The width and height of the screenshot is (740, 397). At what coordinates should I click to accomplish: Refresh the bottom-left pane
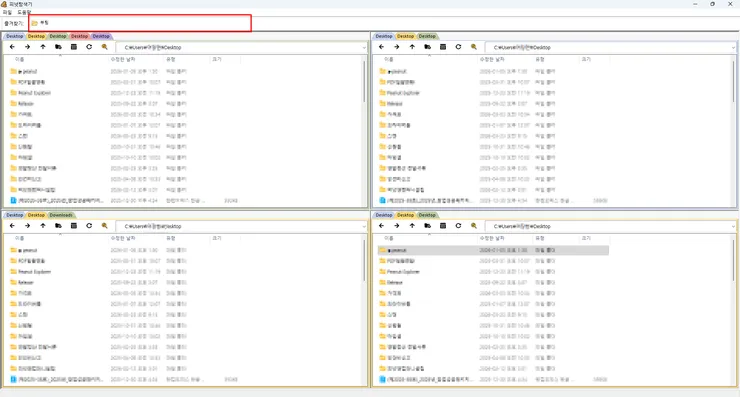(89, 226)
